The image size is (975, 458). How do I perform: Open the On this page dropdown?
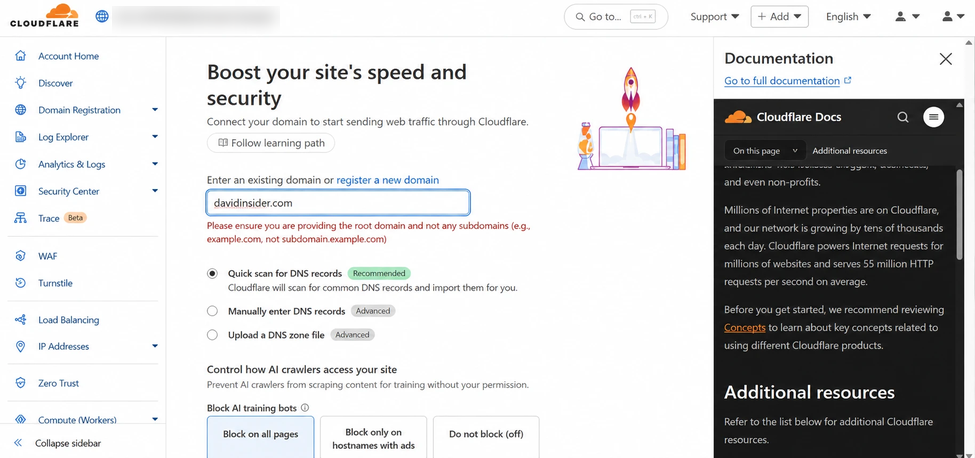point(765,150)
